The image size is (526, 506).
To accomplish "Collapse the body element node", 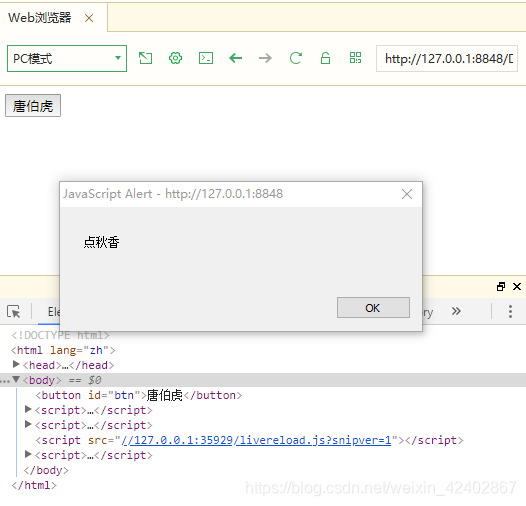I will point(16,380).
